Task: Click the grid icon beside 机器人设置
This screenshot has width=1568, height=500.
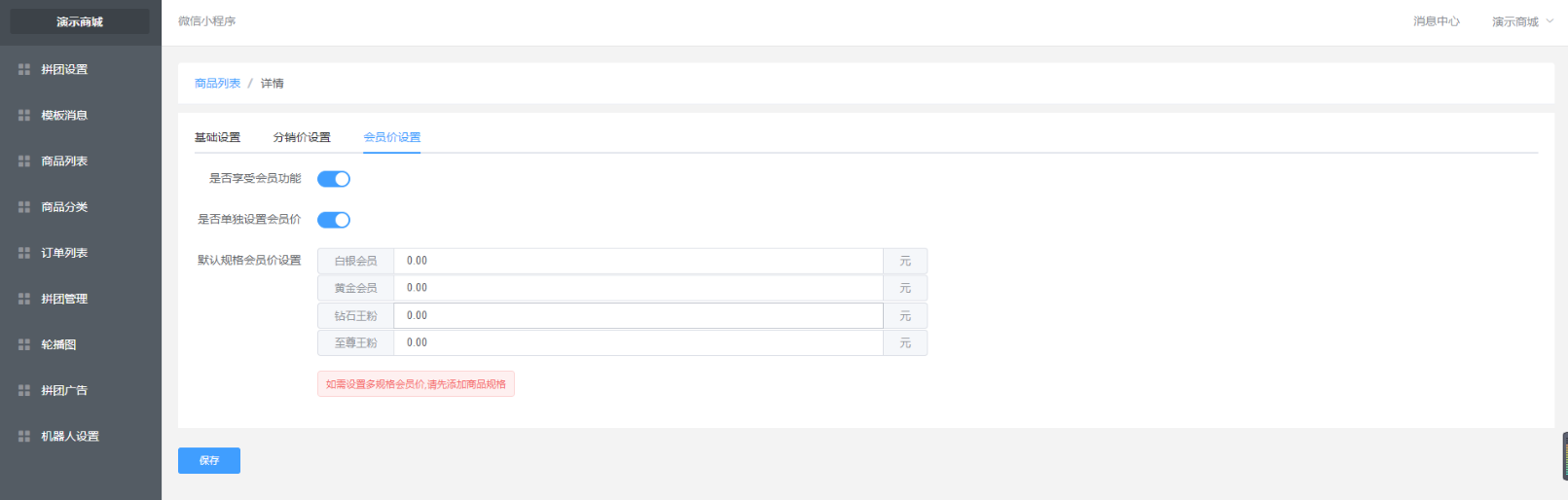Action: pyautogui.click(x=24, y=436)
